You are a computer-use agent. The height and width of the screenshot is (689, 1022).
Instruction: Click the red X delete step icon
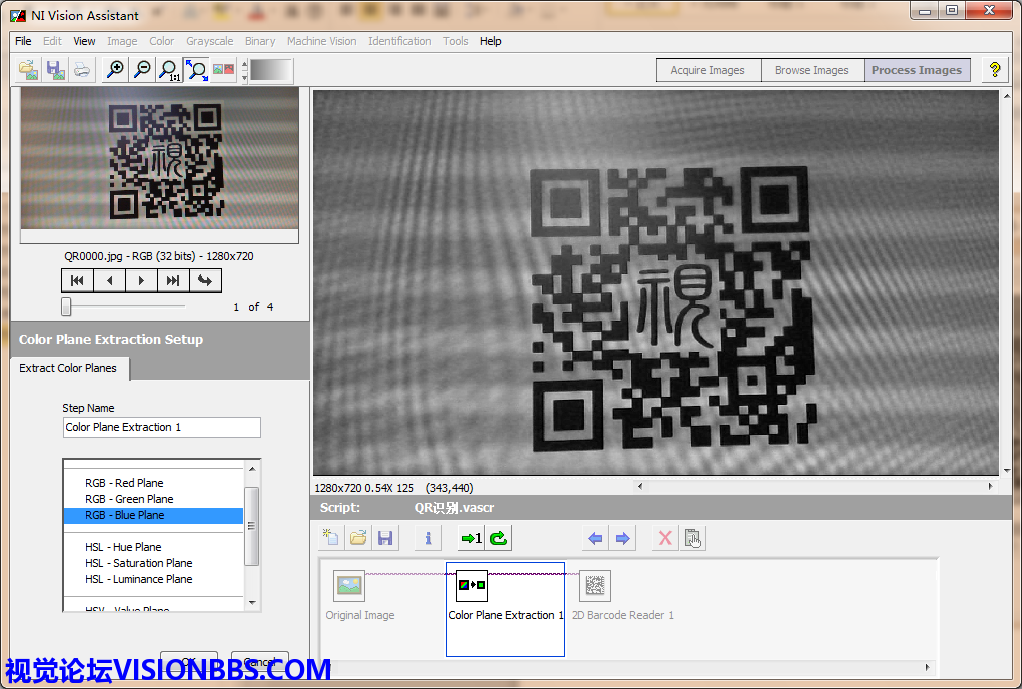(x=664, y=538)
